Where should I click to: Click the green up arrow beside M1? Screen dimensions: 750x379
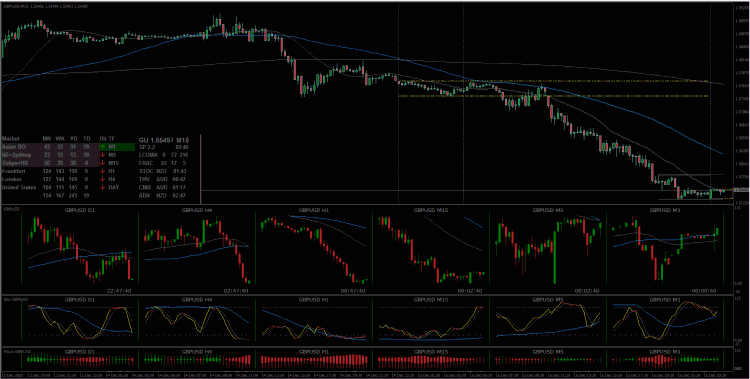click(102, 147)
